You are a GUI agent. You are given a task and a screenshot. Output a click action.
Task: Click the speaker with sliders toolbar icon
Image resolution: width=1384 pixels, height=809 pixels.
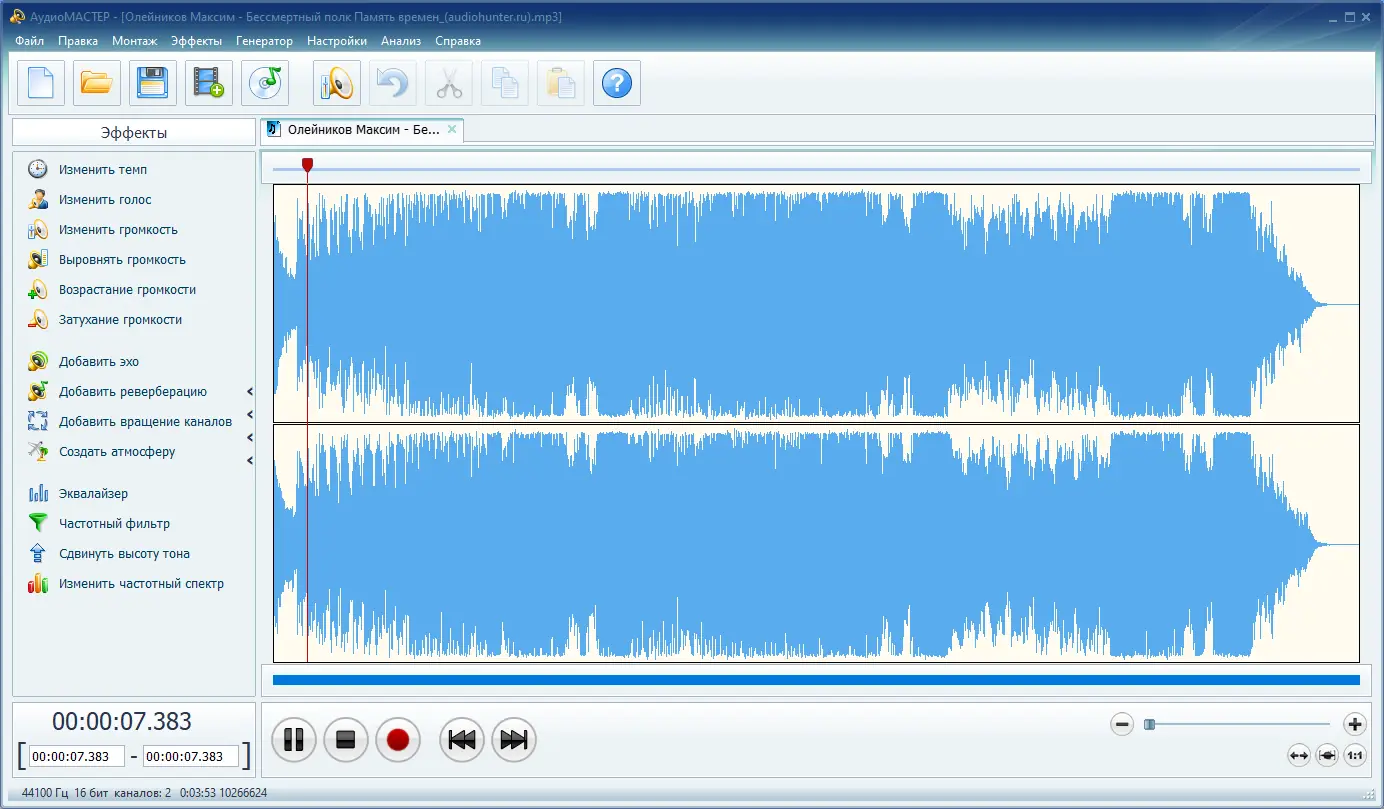click(337, 83)
